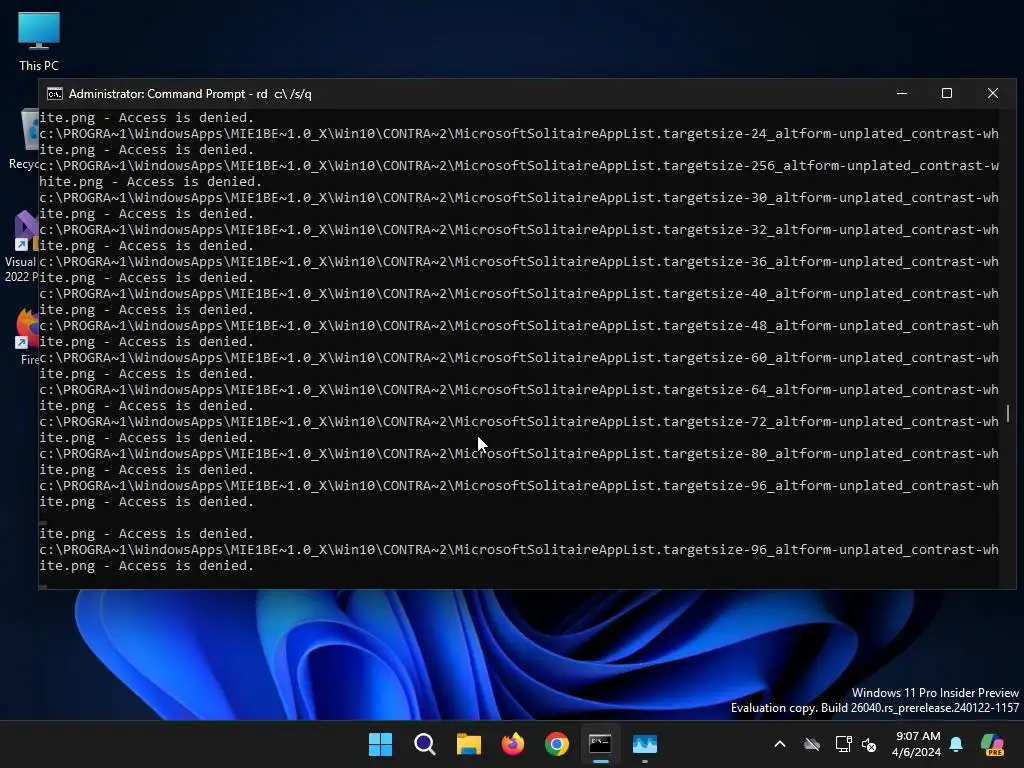This screenshot has height=768, width=1024.
Task: Select the Command Prompt taskbar icon
Action: coord(600,744)
